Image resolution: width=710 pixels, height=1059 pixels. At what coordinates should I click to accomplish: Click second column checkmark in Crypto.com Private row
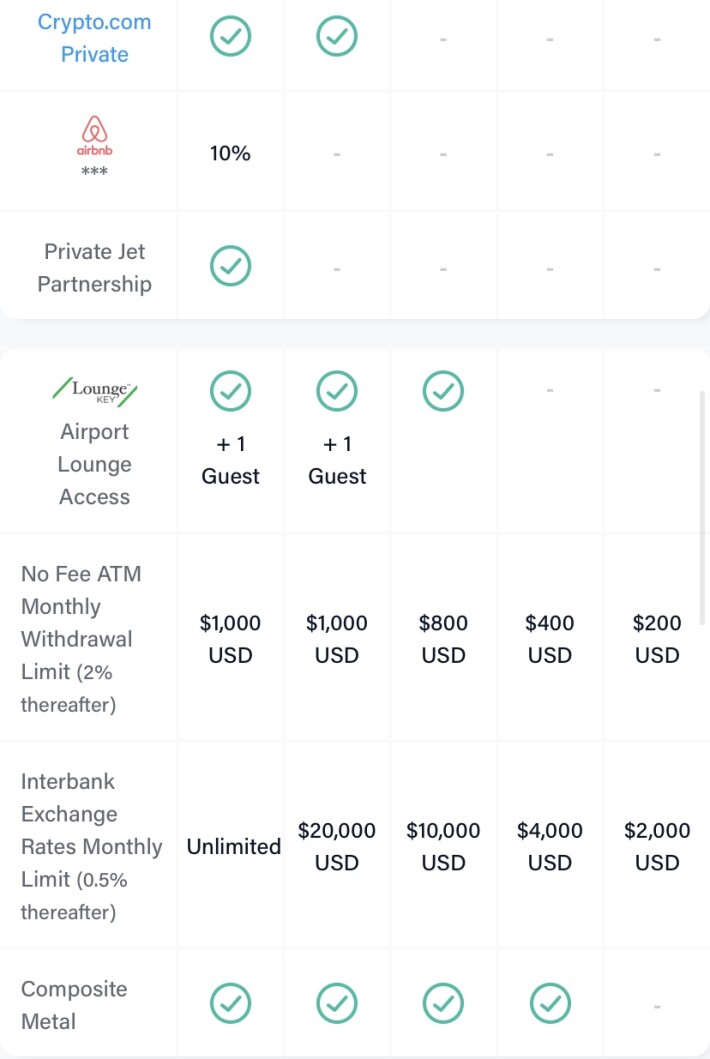click(337, 36)
